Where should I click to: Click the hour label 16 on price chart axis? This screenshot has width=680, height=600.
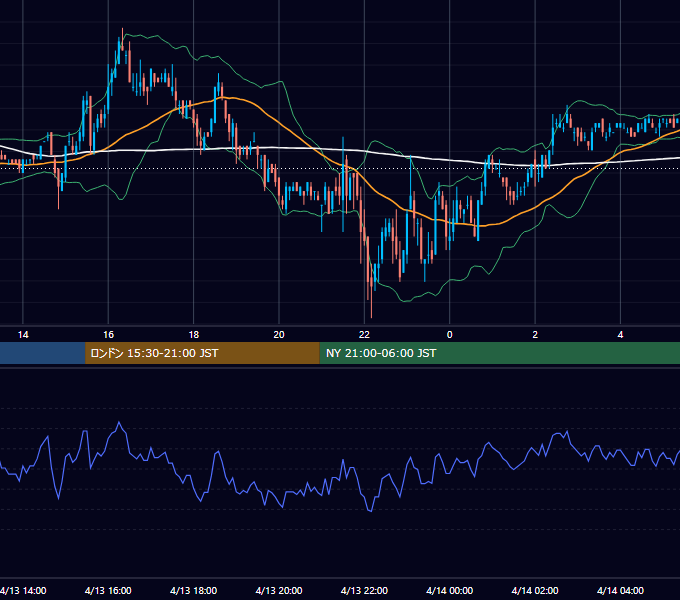[x=108, y=335]
